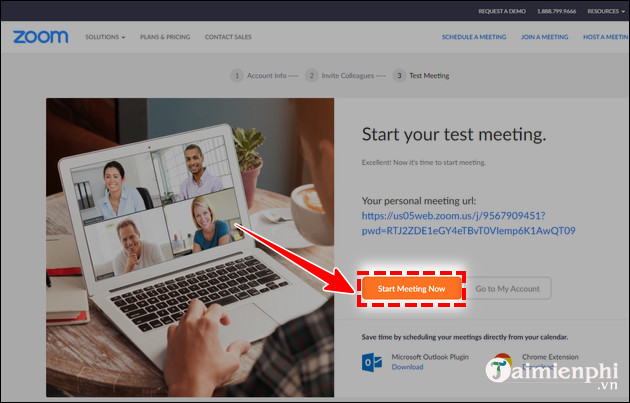
Task: Select step 3 Test Meeting
Action: pos(421,76)
